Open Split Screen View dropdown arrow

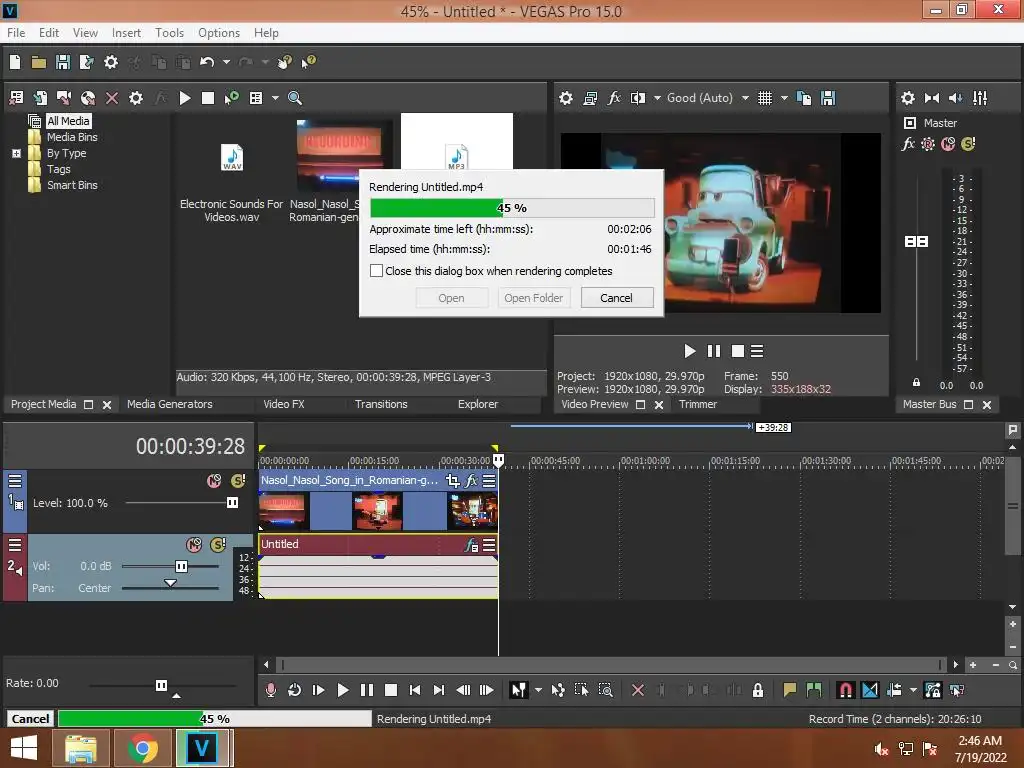click(x=657, y=98)
